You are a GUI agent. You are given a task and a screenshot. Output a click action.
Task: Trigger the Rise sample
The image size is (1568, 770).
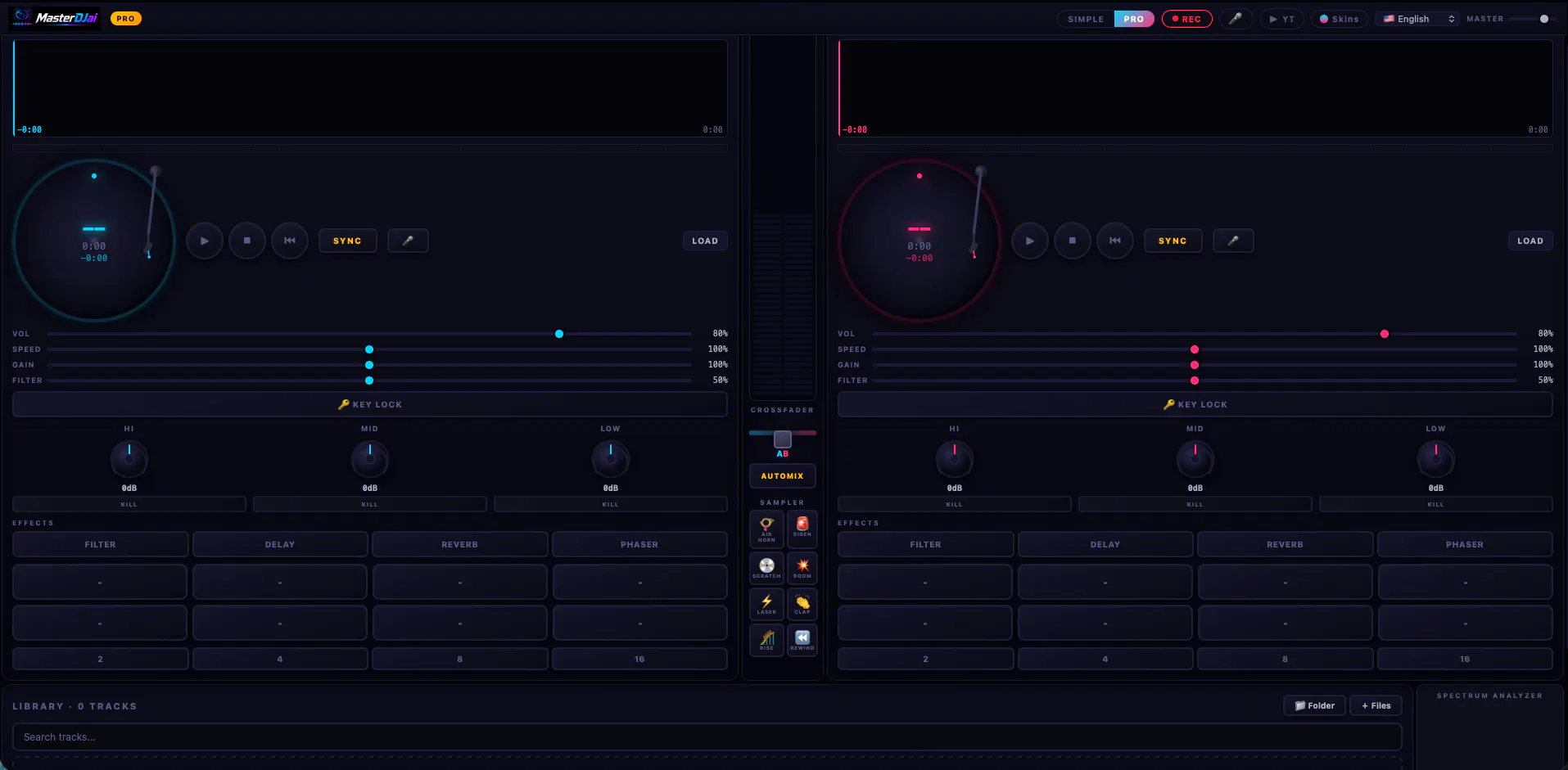point(766,640)
